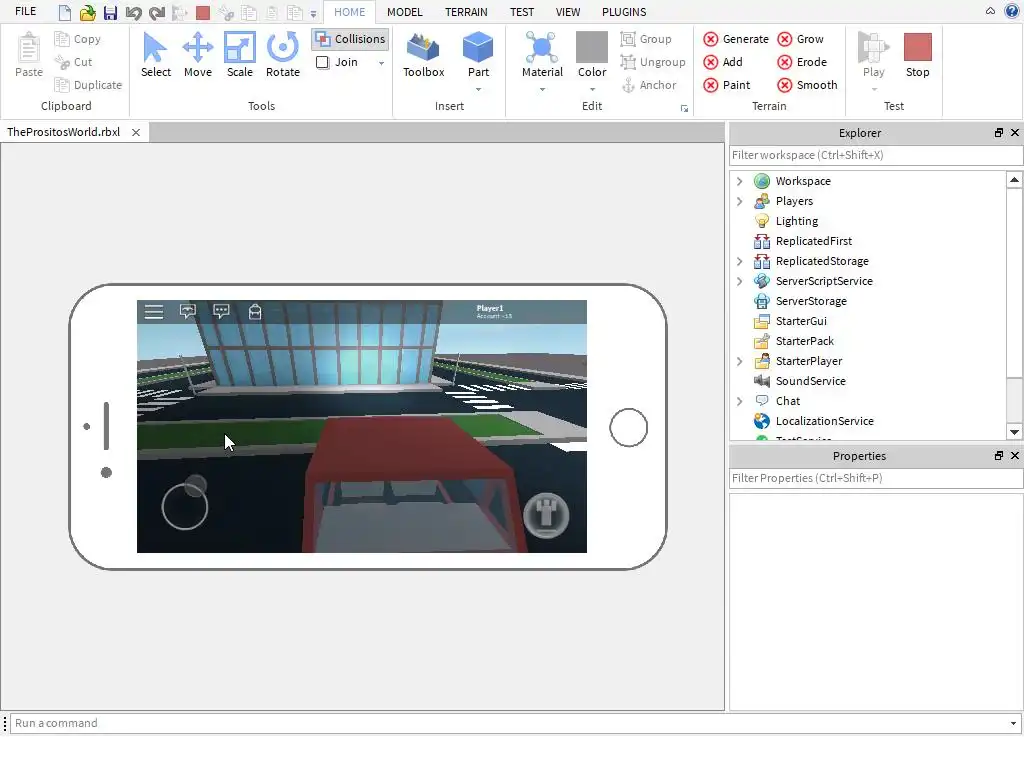The image size is (1024, 768).
Task: Click red stop icon in quick access bar
Action: pos(203,12)
